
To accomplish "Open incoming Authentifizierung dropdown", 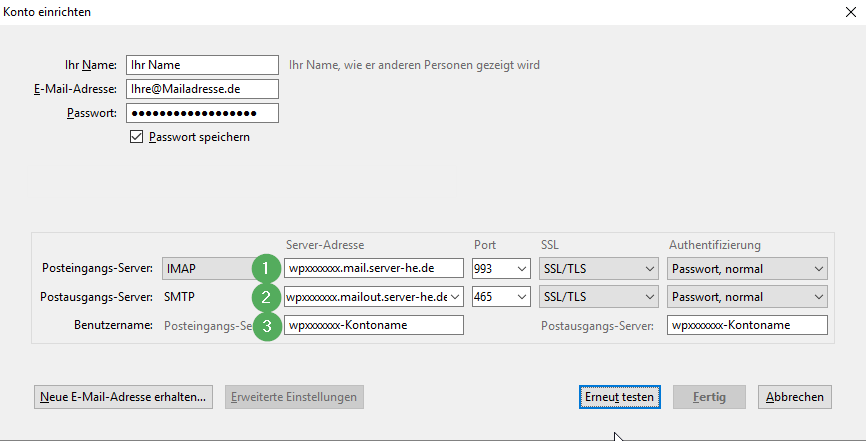I will point(747,268).
